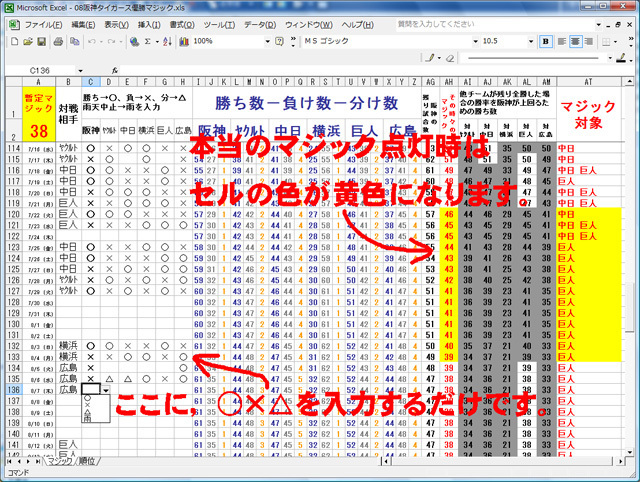Click the New workbook icon
The width and height of the screenshot is (640, 482).
(14, 41)
